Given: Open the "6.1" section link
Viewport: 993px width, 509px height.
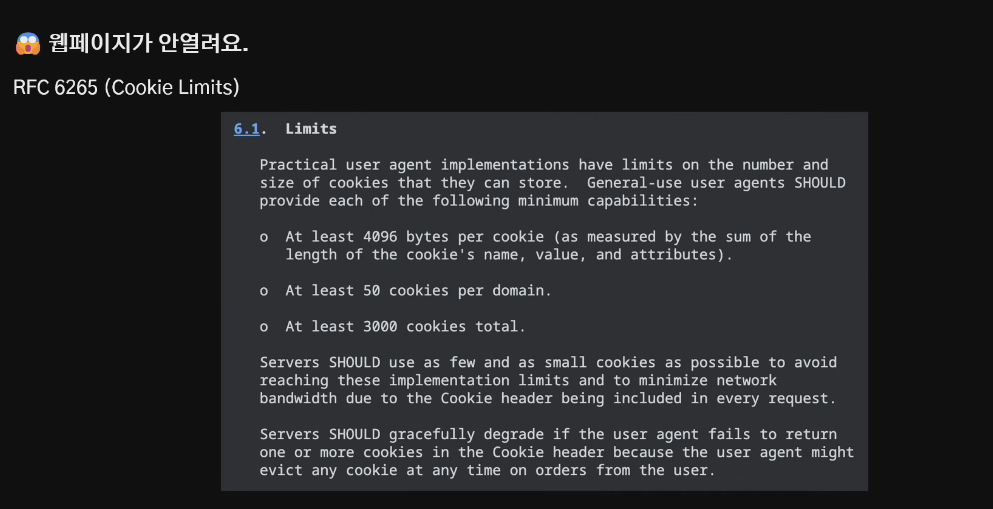Looking at the screenshot, I should pos(246,129).
